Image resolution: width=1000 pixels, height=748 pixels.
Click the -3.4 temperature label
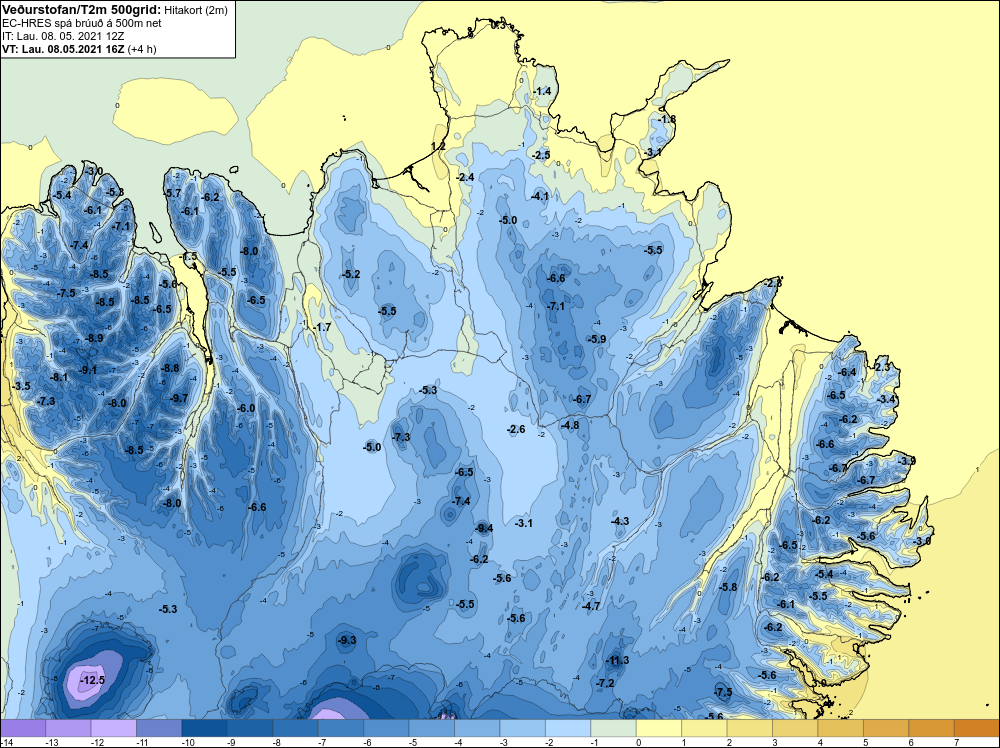[887, 399]
